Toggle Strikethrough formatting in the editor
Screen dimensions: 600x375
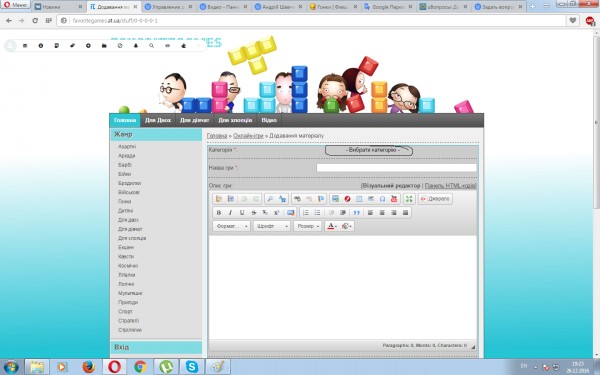click(x=253, y=212)
